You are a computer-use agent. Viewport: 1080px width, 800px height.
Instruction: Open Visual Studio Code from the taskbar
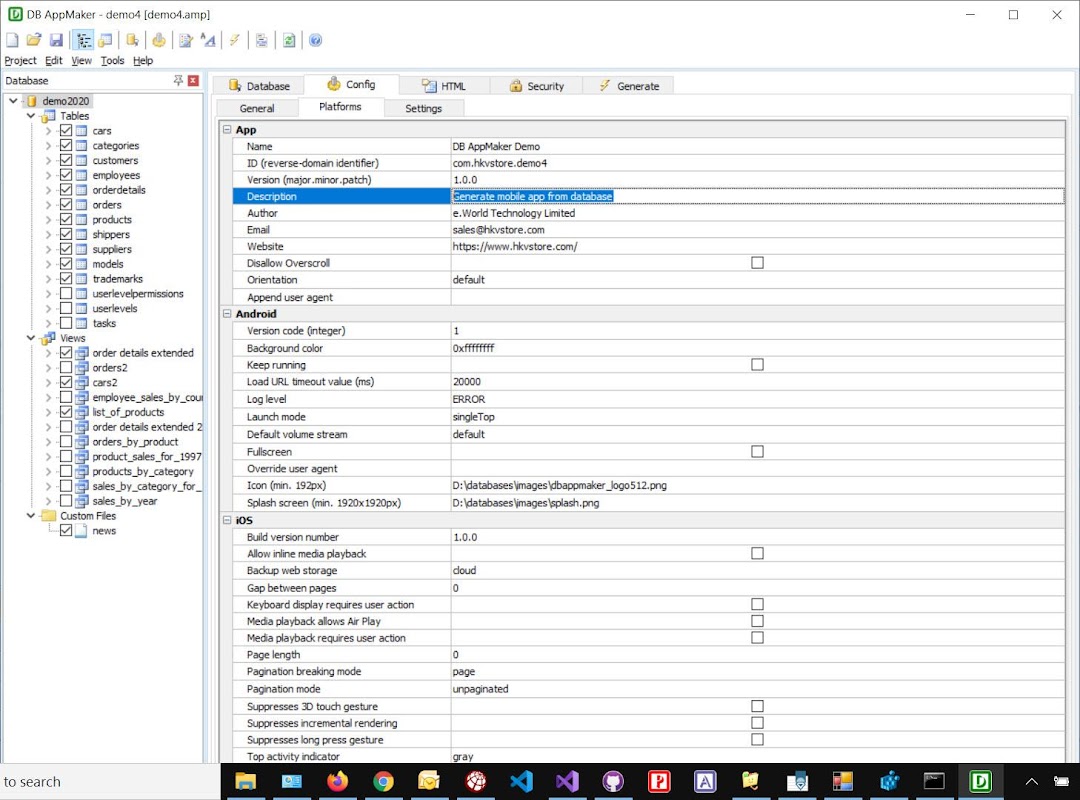[521, 781]
